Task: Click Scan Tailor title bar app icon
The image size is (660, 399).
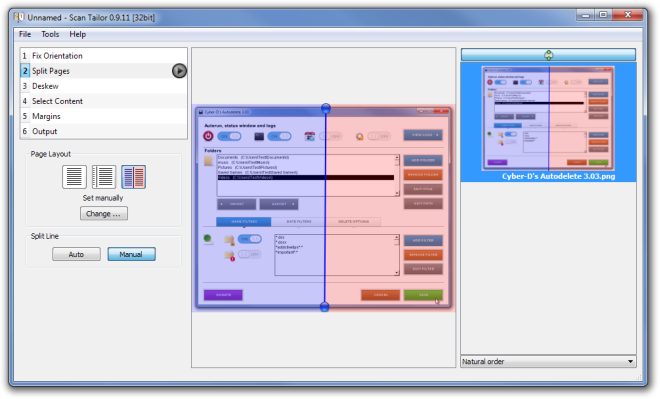Action: tap(19, 17)
